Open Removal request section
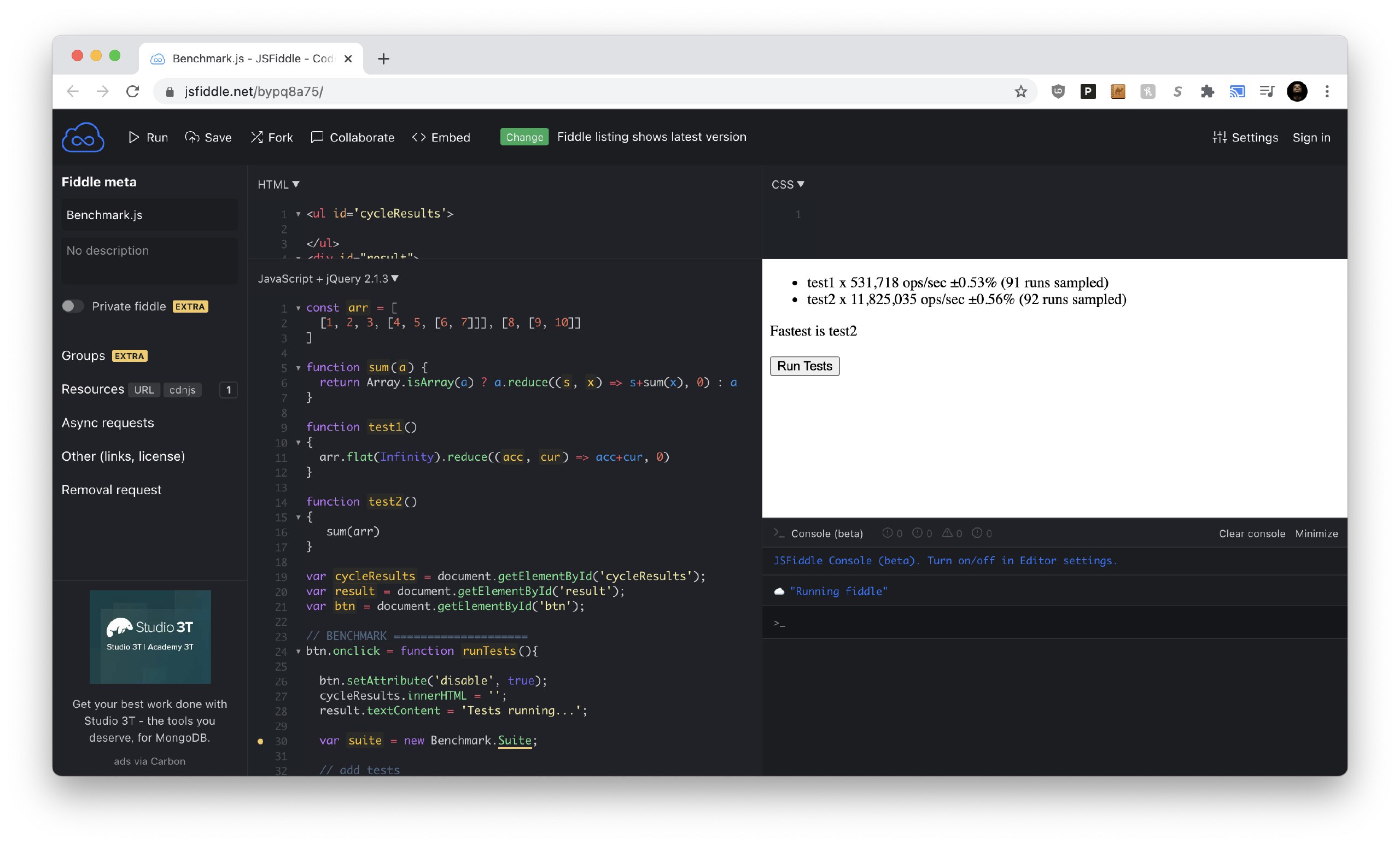The height and width of the screenshot is (845, 1400). pos(112,490)
